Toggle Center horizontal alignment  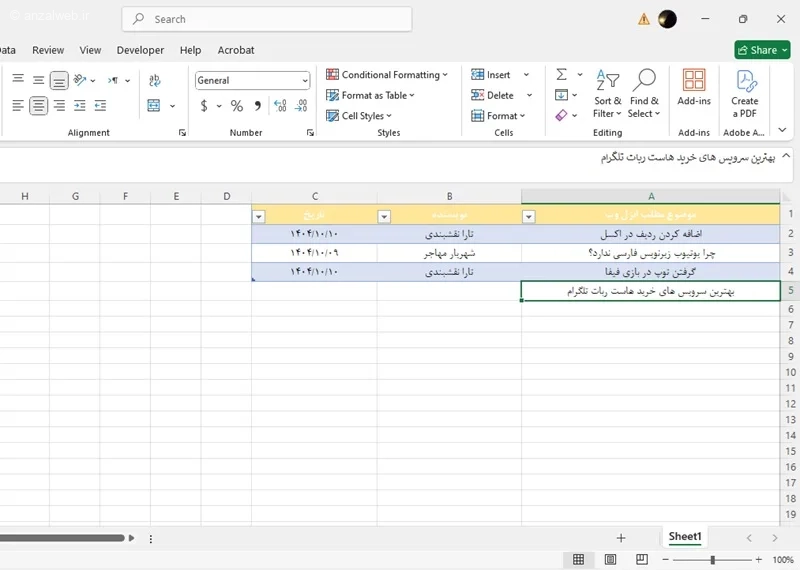pyautogui.click(x=38, y=106)
